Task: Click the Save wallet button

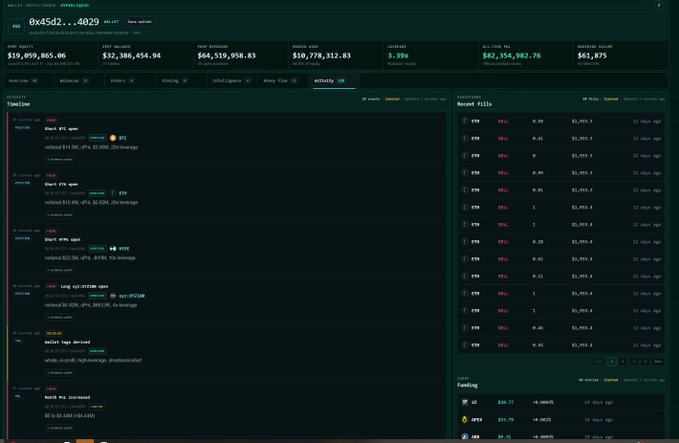Action: coord(139,22)
